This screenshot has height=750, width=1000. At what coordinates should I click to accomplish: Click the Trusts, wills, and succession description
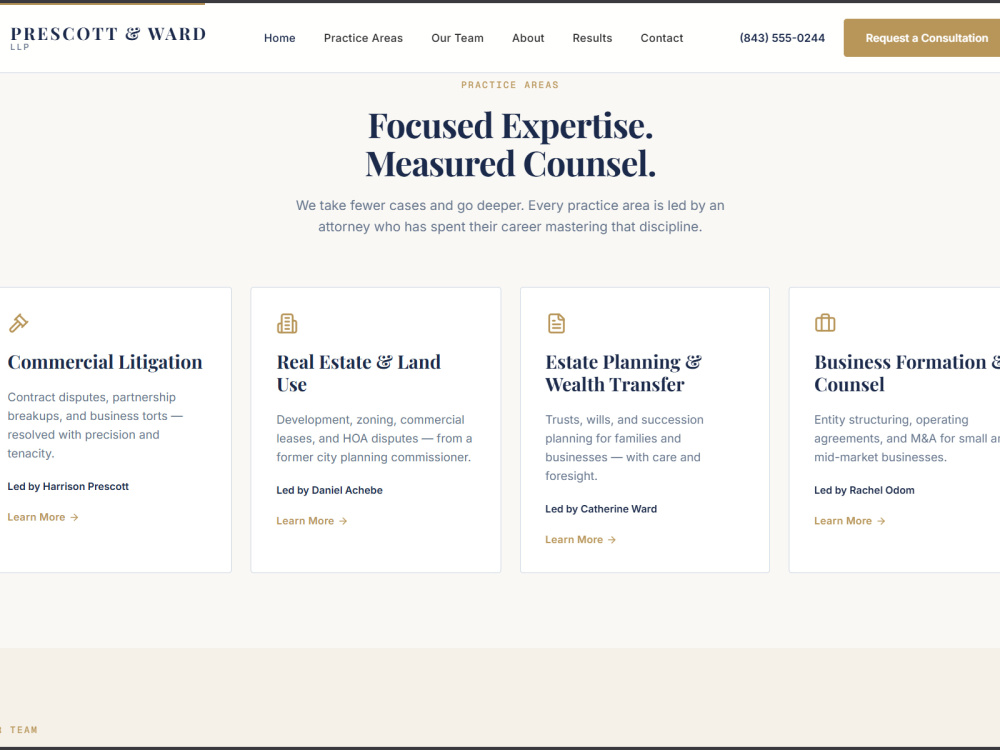[x=624, y=448]
